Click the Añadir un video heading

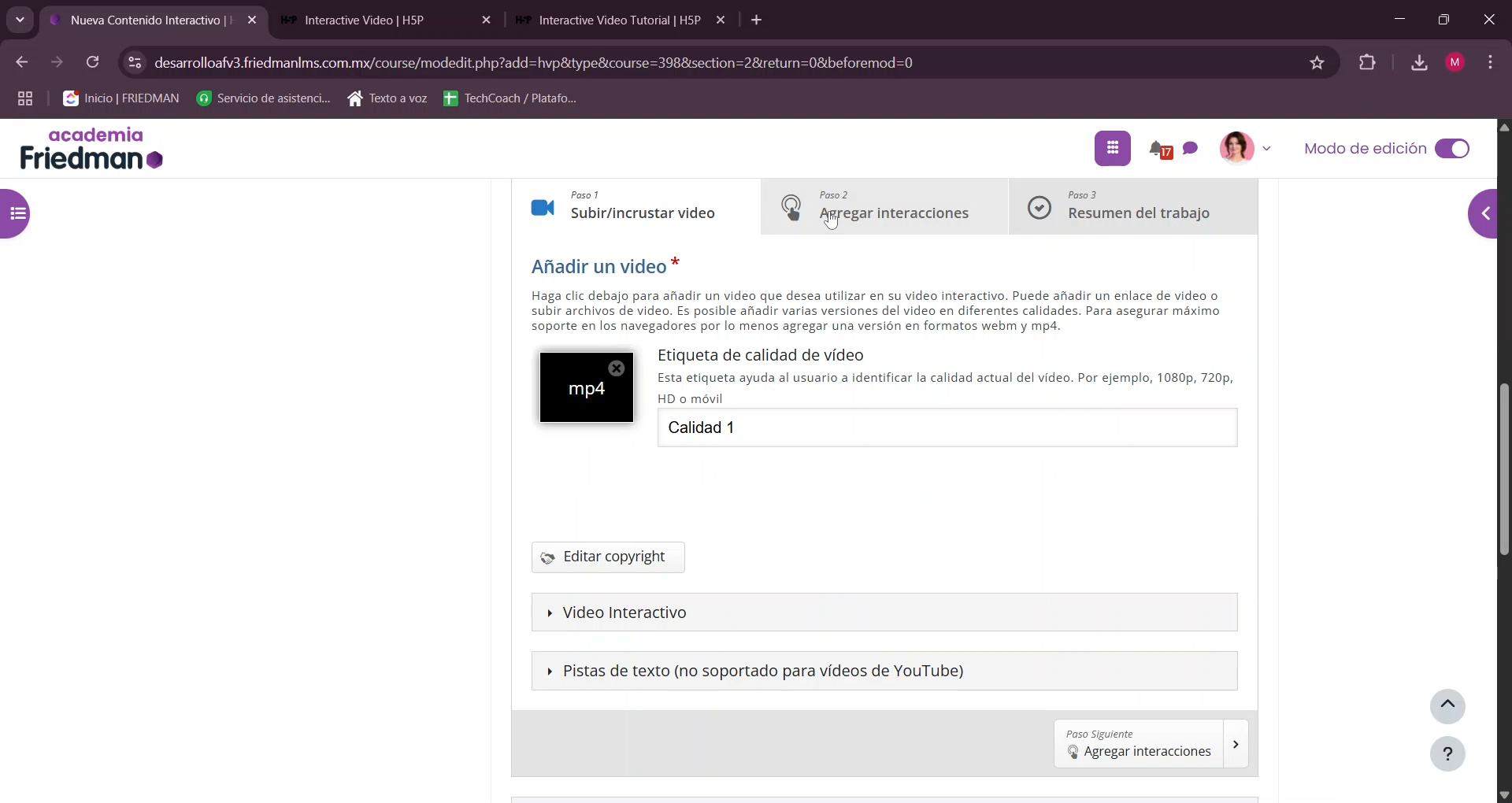pyautogui.click(x=599, y=267)
